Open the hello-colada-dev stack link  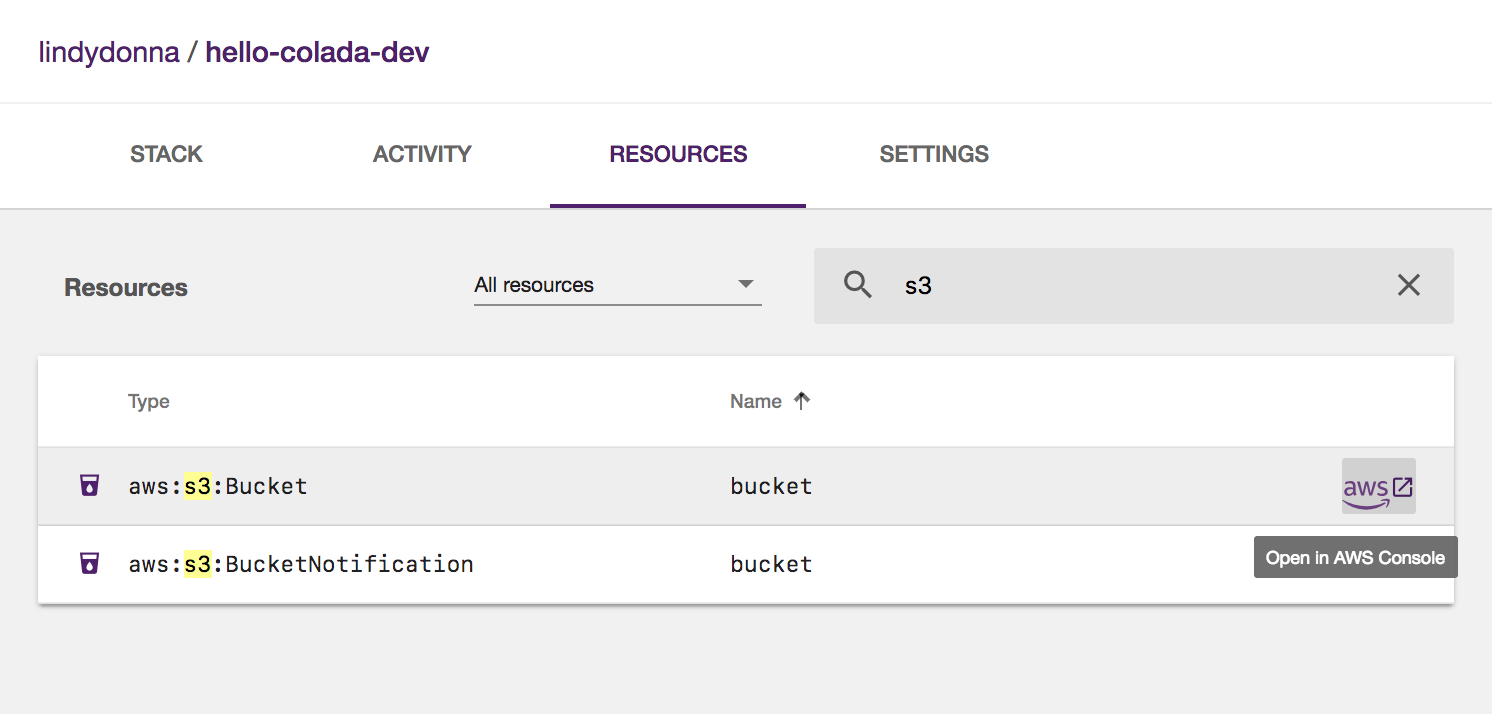317,52
